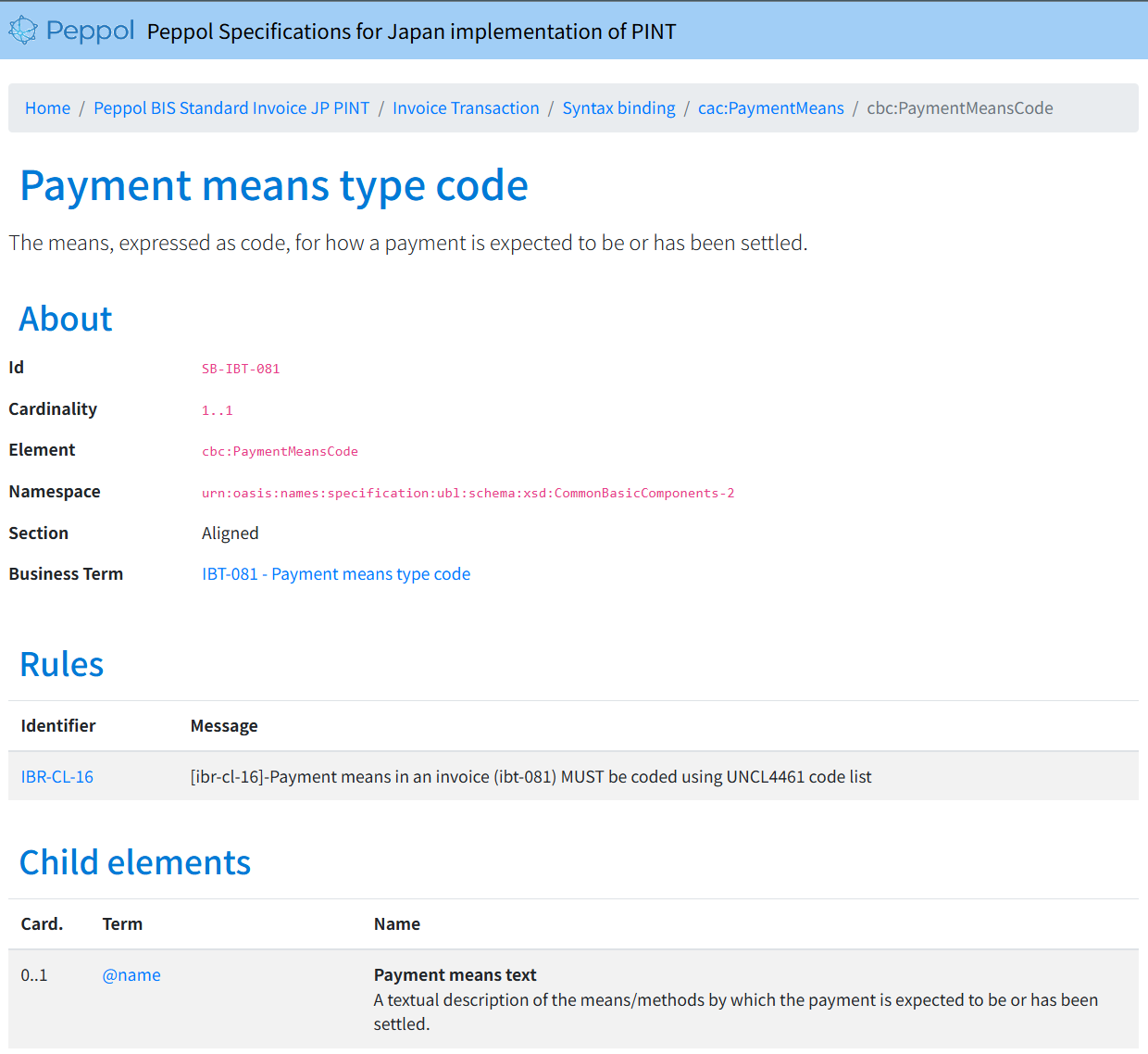Select the cbc:PaymentMeansCode element value
This screenshot has width=1148, height=1054.
coord(280,452)
